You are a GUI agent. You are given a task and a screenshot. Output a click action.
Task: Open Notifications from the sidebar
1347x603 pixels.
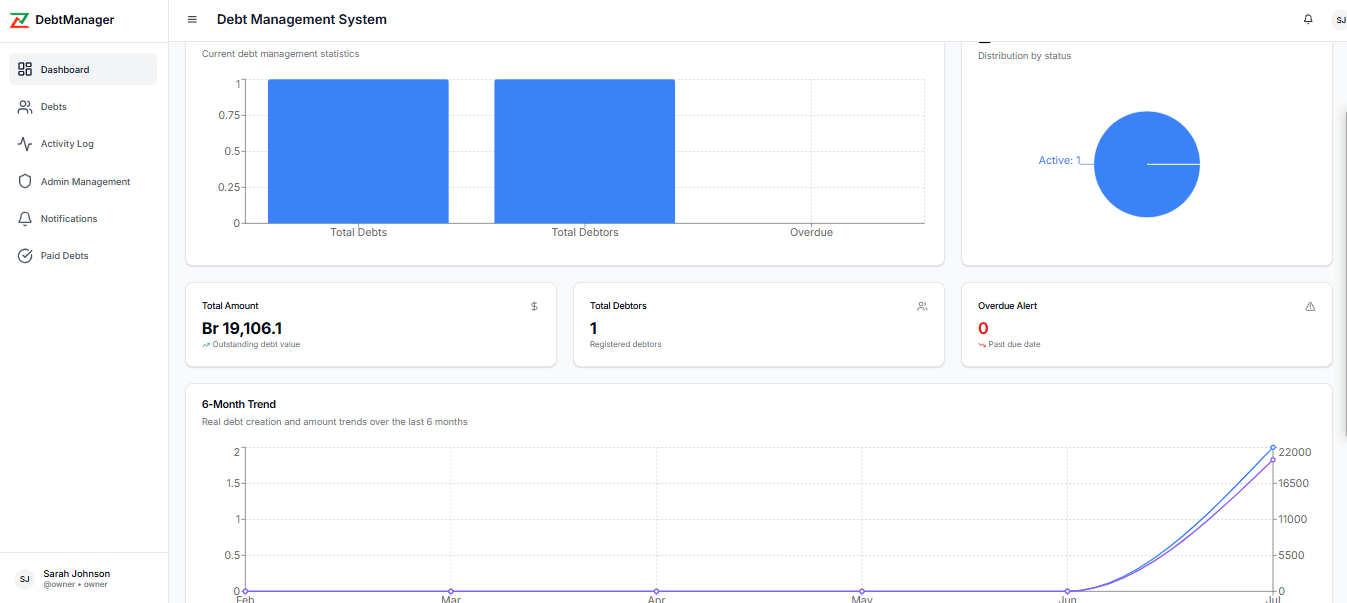83,218
